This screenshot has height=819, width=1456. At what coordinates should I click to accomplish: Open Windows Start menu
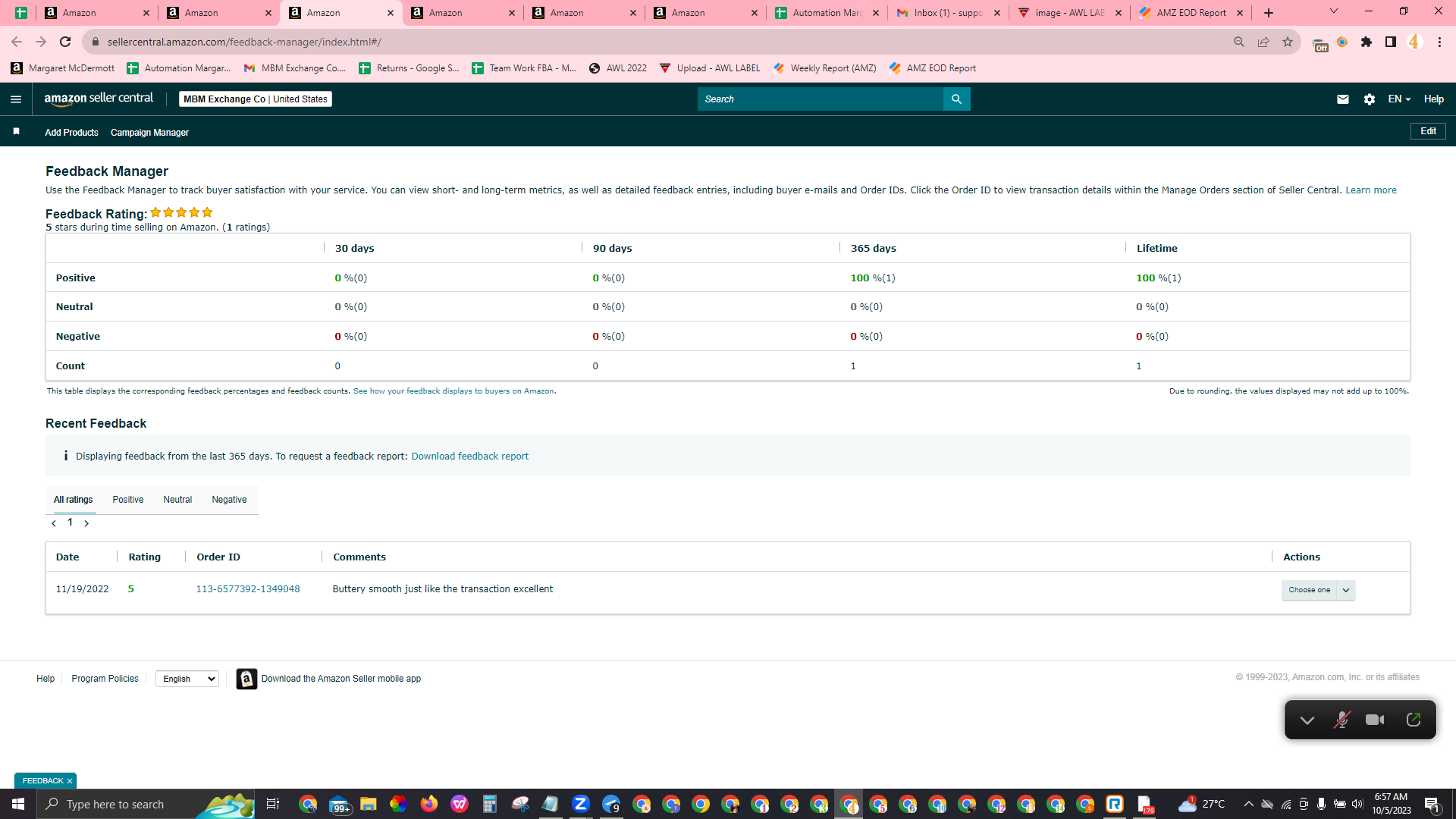(x=18, y=804)
